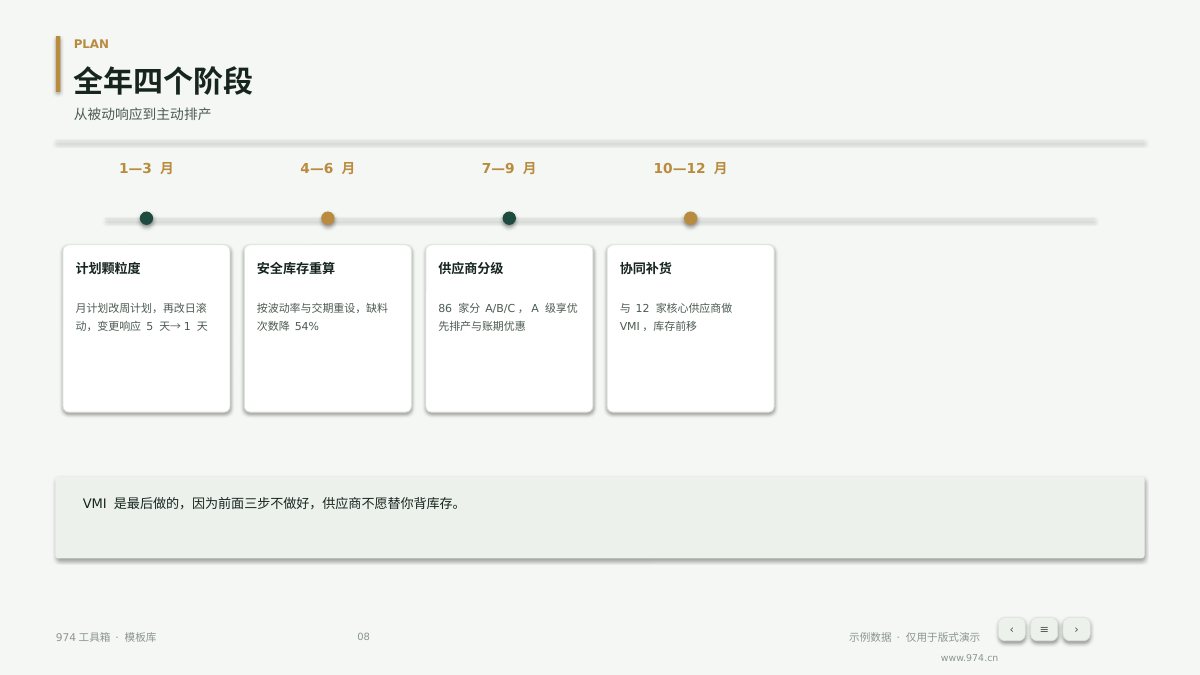Click the text 月计划改周计划，再改日滚动

[x=141, y=317]
